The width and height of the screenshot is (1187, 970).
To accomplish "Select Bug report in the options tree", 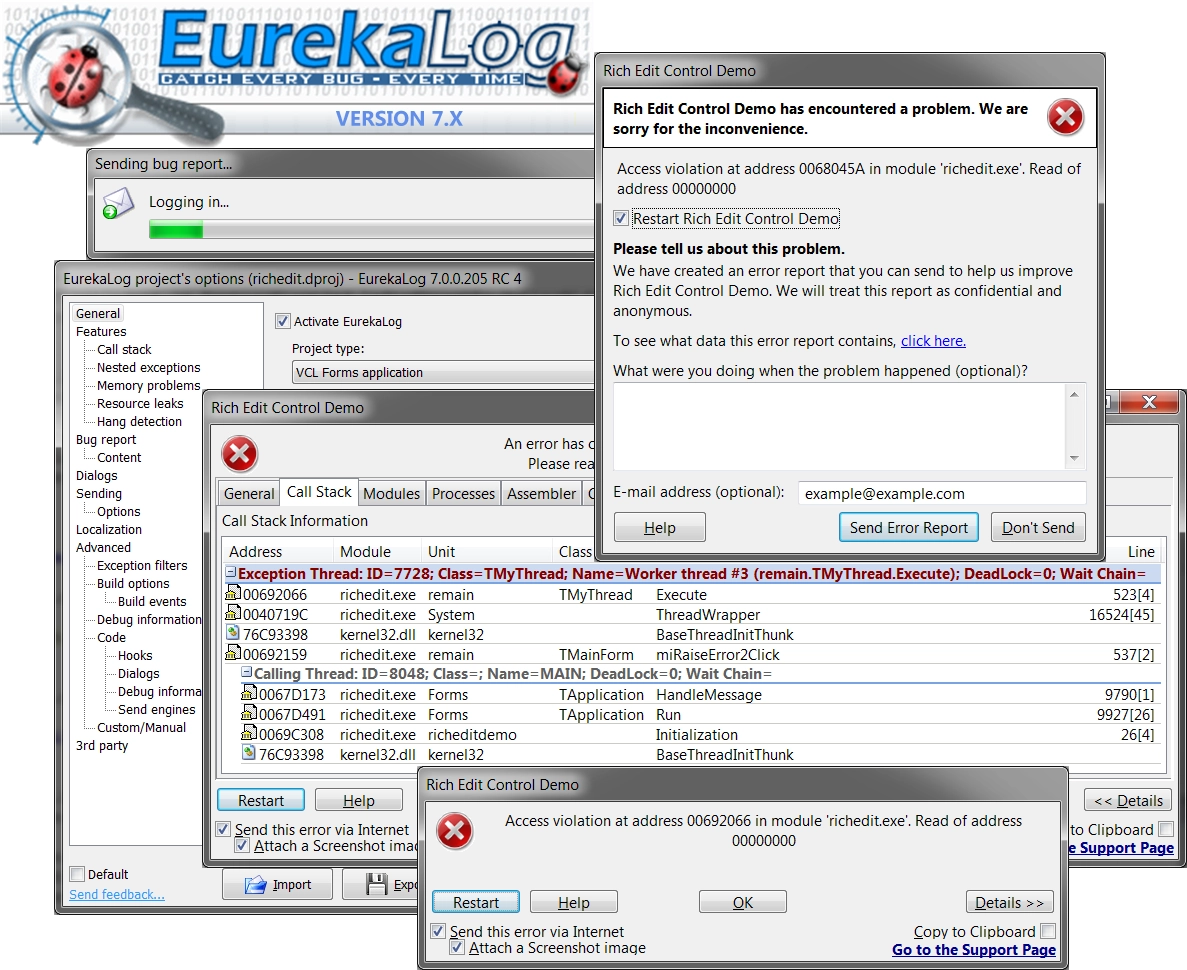I will [x=106, y=440].
